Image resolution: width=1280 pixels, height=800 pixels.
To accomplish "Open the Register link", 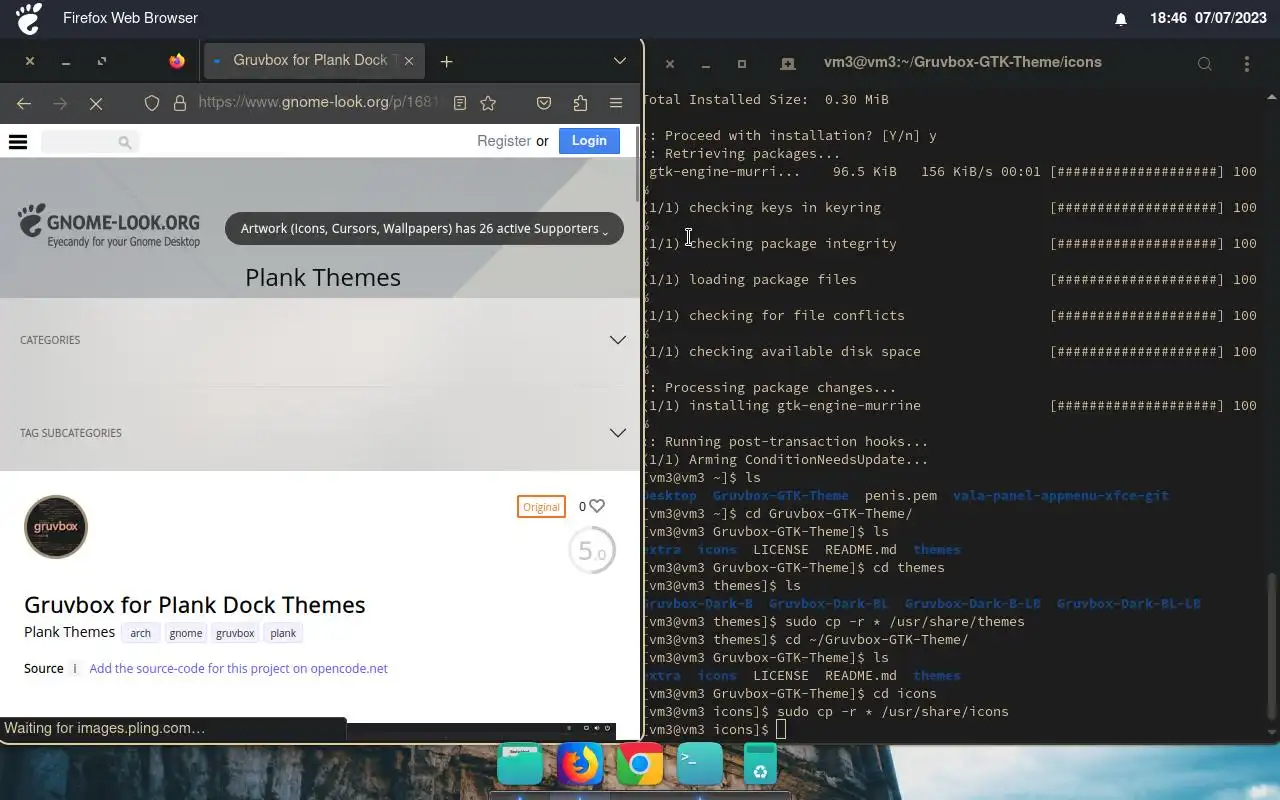I will click(504, 141).
